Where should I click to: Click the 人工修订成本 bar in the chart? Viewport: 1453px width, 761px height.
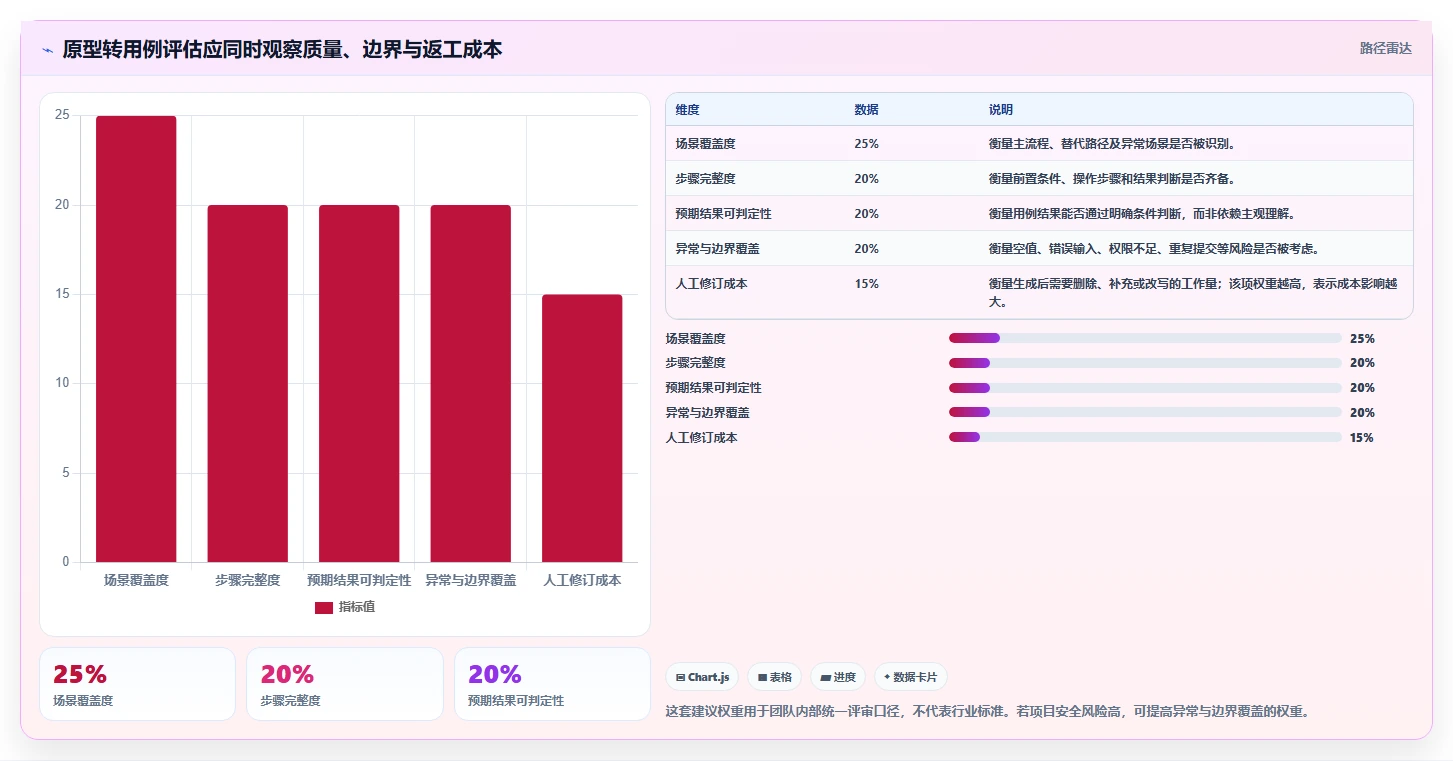click(582, 428)
